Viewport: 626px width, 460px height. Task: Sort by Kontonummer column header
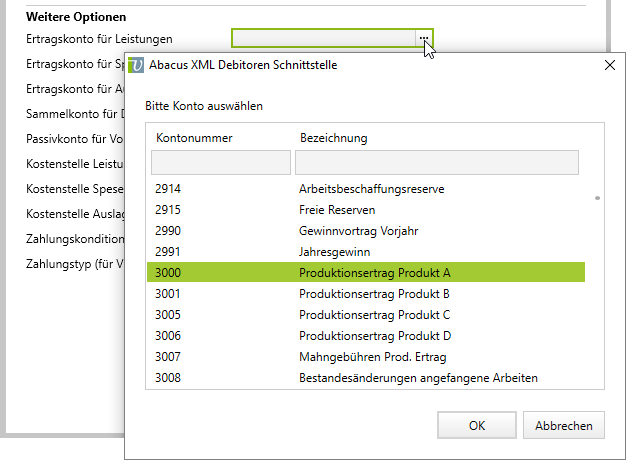coord(194,137)
